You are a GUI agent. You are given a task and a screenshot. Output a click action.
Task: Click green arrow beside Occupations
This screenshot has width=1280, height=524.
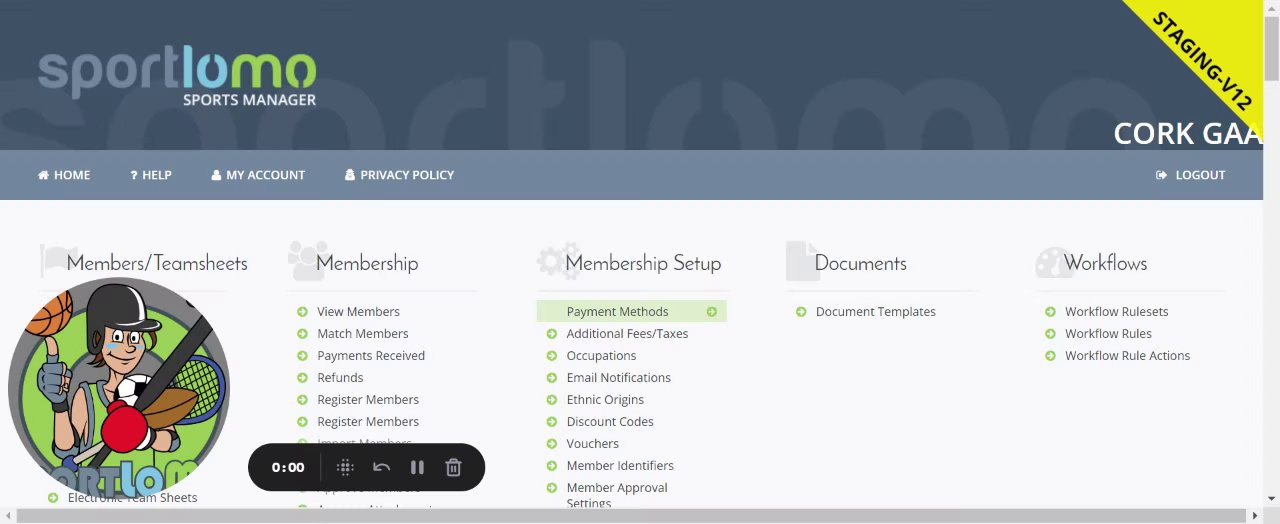point(551,356)
